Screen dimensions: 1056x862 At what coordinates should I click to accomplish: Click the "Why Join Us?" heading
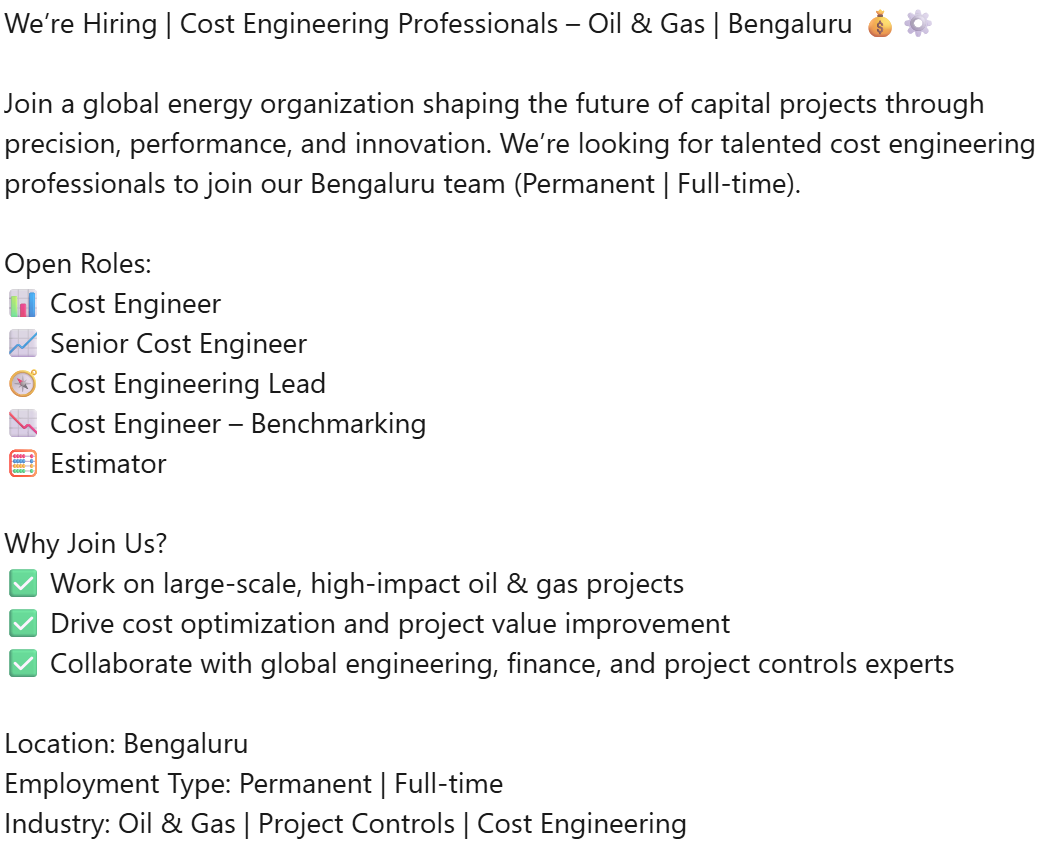coord(86,544)
